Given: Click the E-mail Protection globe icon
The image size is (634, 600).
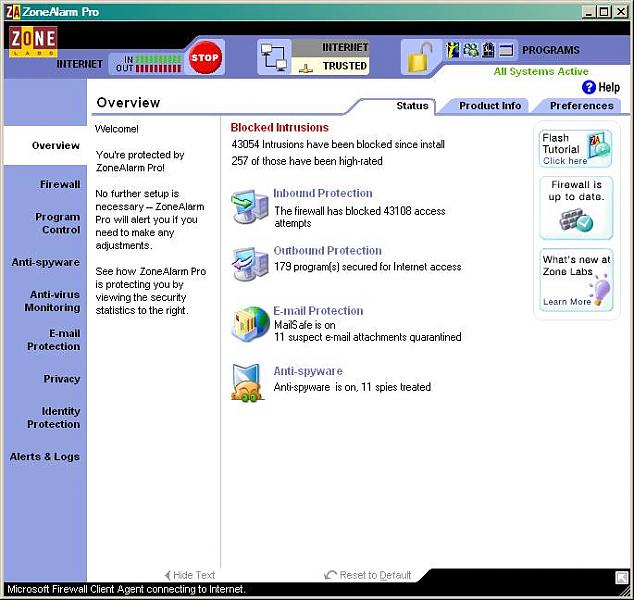Looking at the screenshot, I should point(251,324).
